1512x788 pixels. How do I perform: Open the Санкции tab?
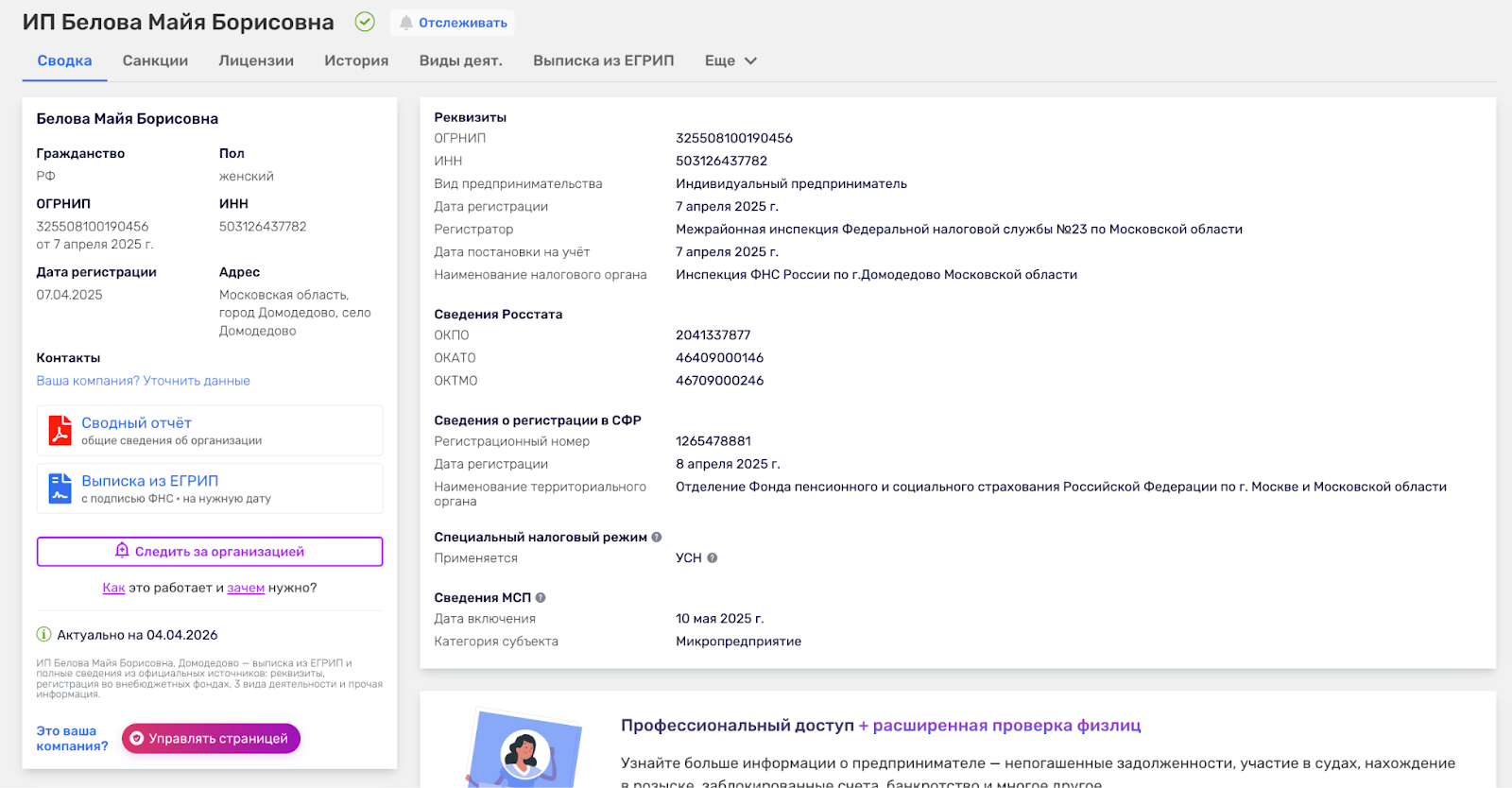tap(155, 60)
